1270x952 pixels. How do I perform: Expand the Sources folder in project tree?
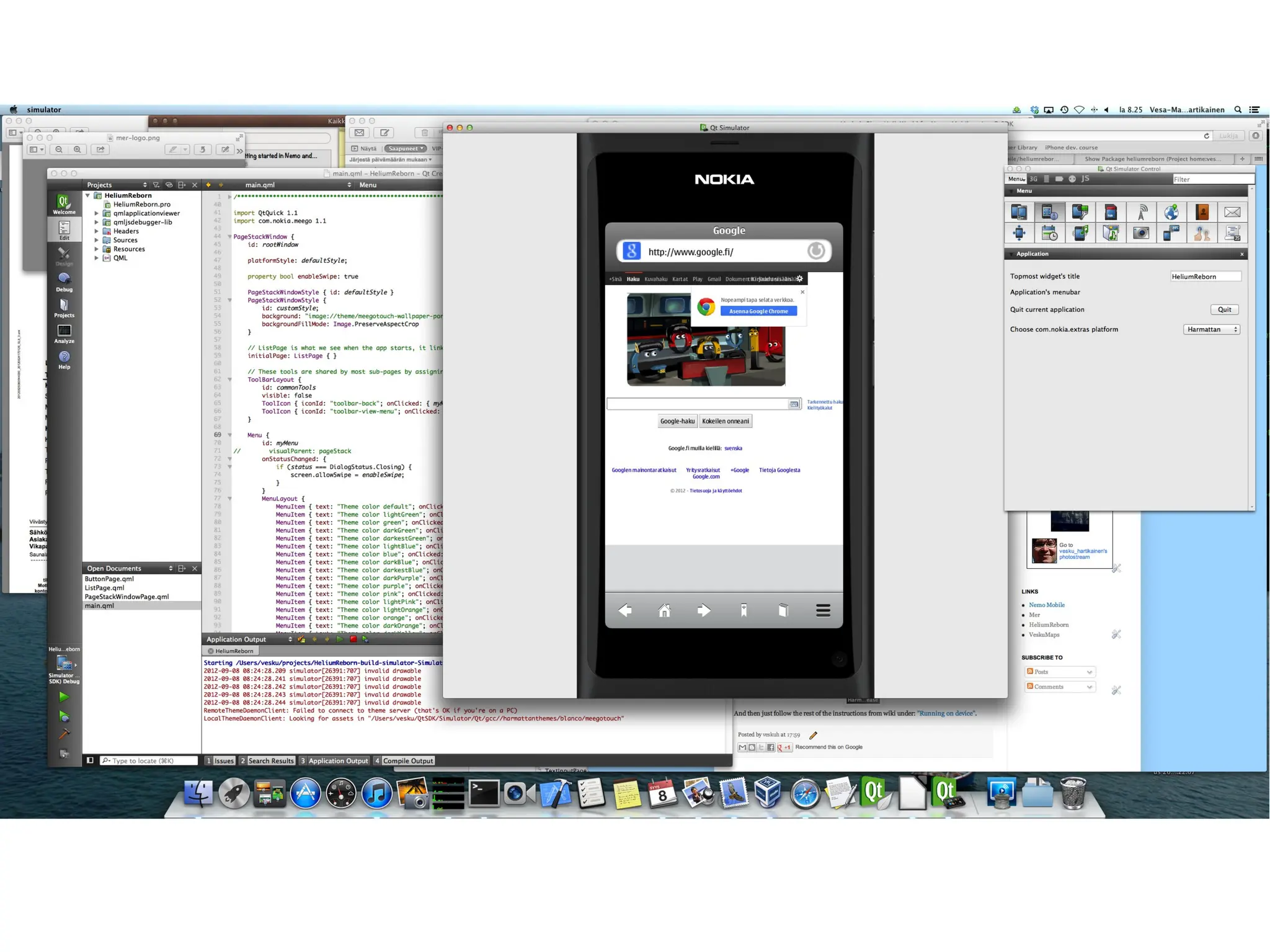click(x=97, y=240)
